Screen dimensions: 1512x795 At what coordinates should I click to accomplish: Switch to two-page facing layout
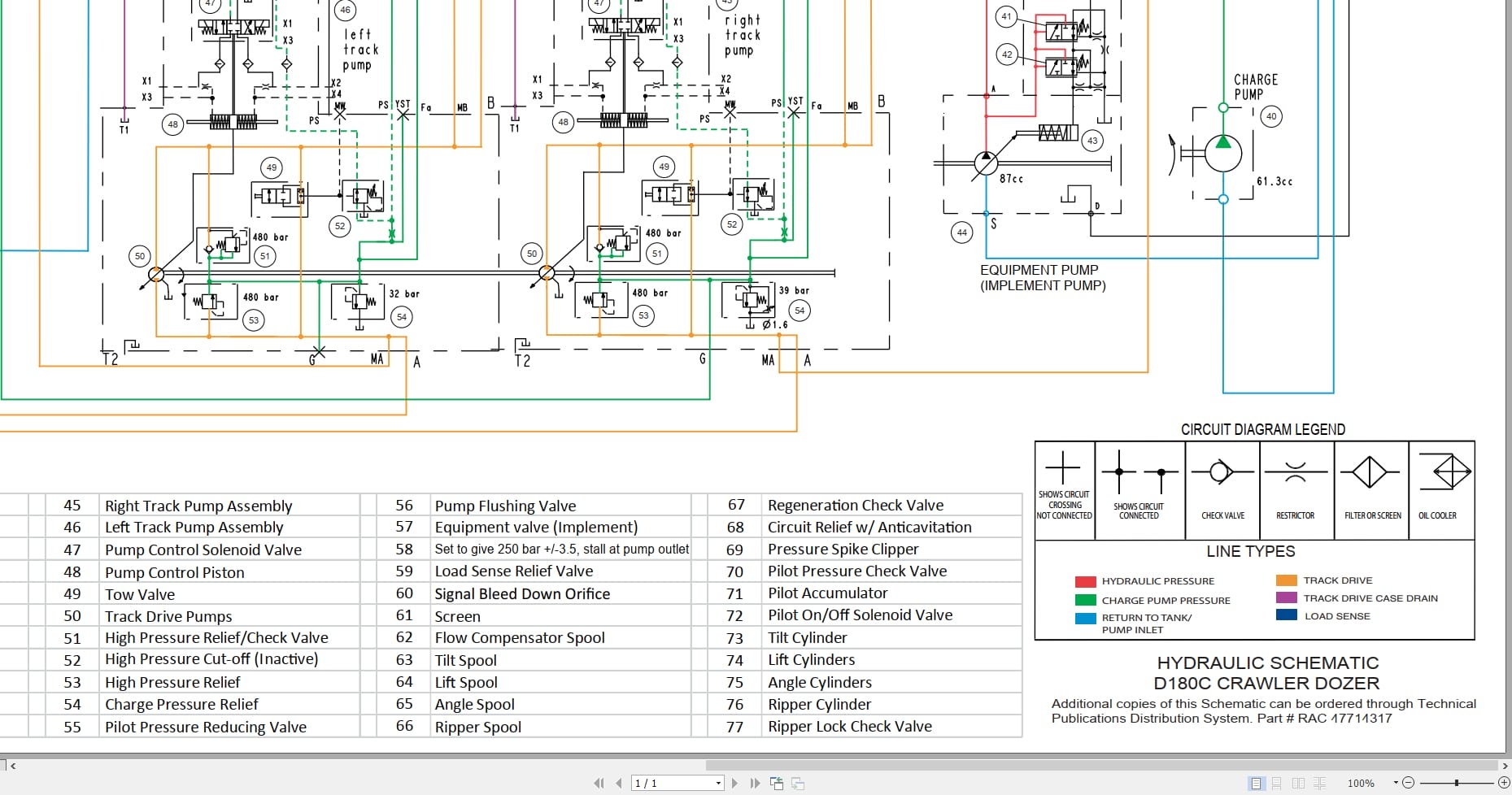[1299, 783]
